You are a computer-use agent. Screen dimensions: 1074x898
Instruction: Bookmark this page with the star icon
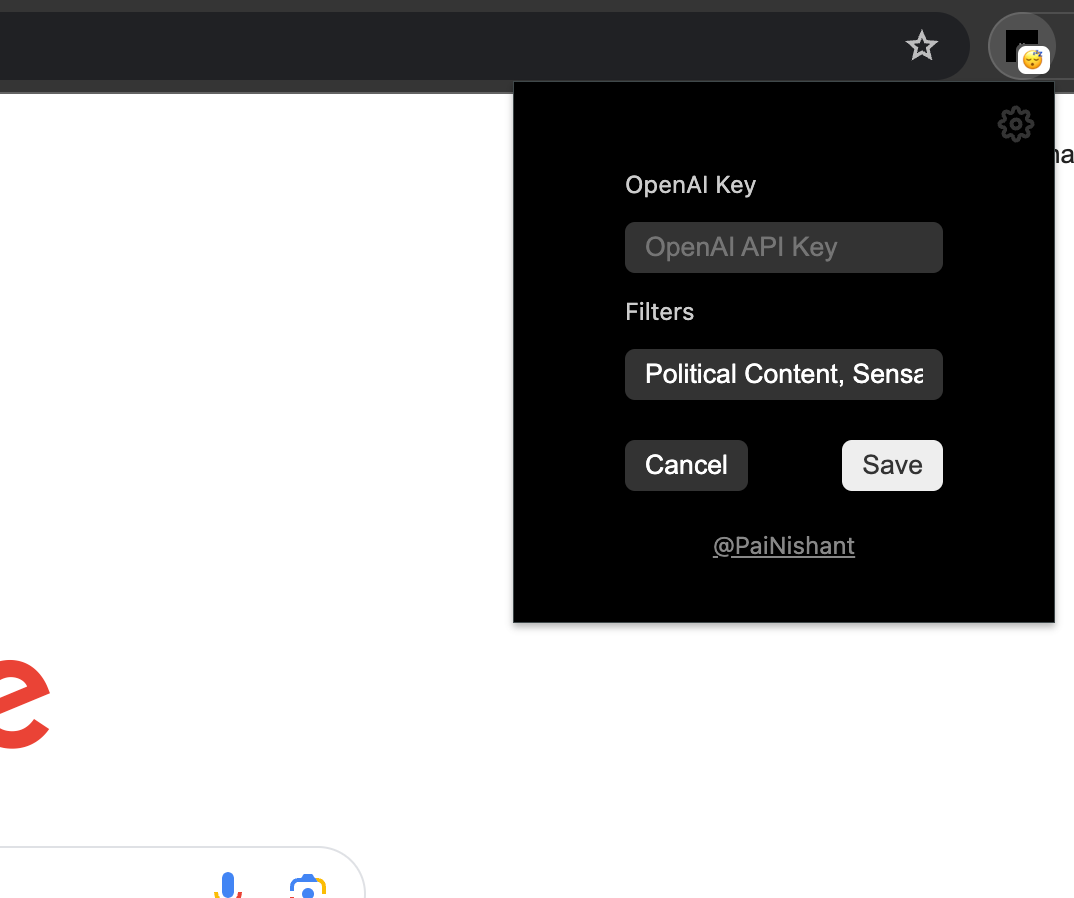[921, 46]
